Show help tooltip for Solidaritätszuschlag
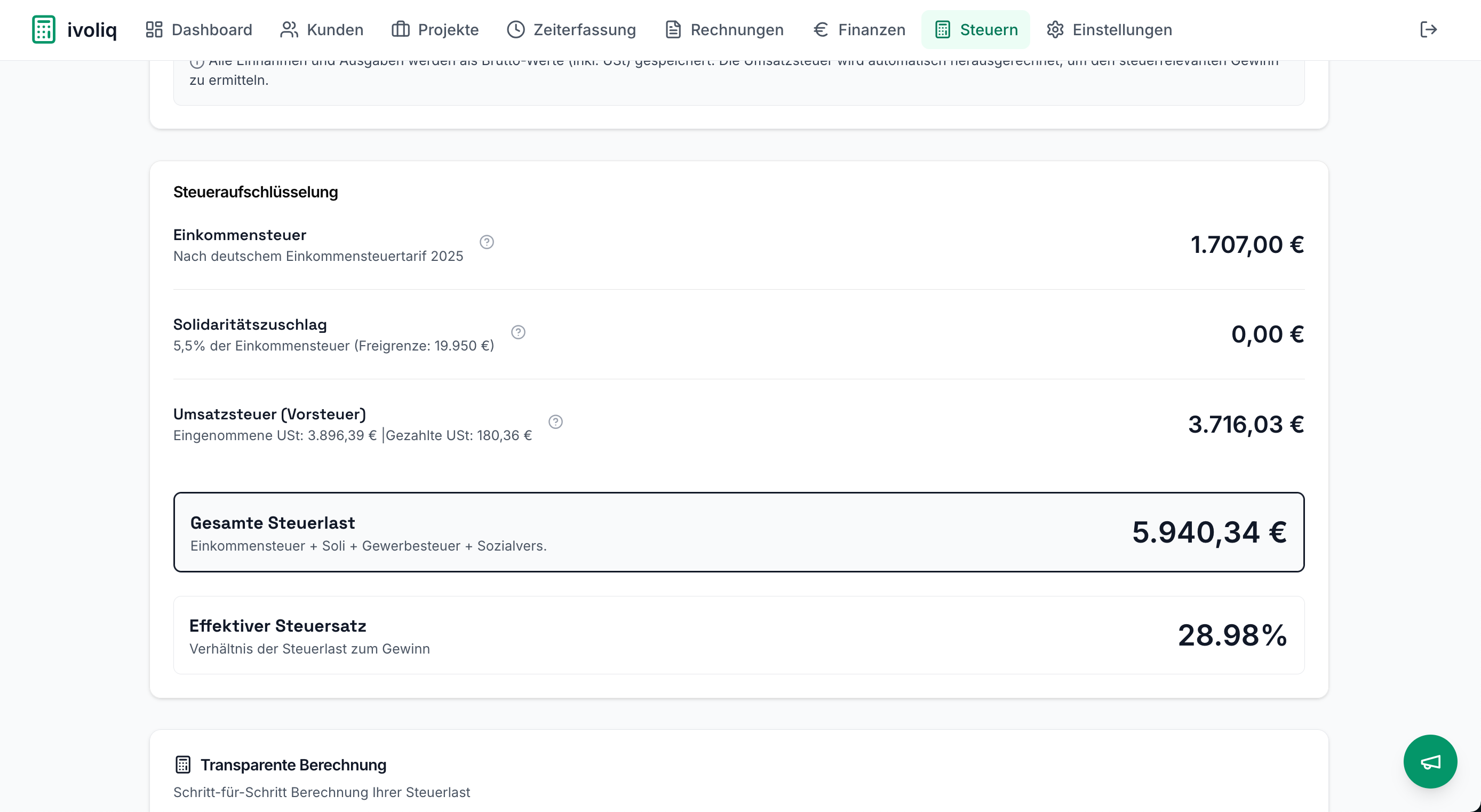The image size is (1481, 812). pyautogui.click(x=518, y=332)
